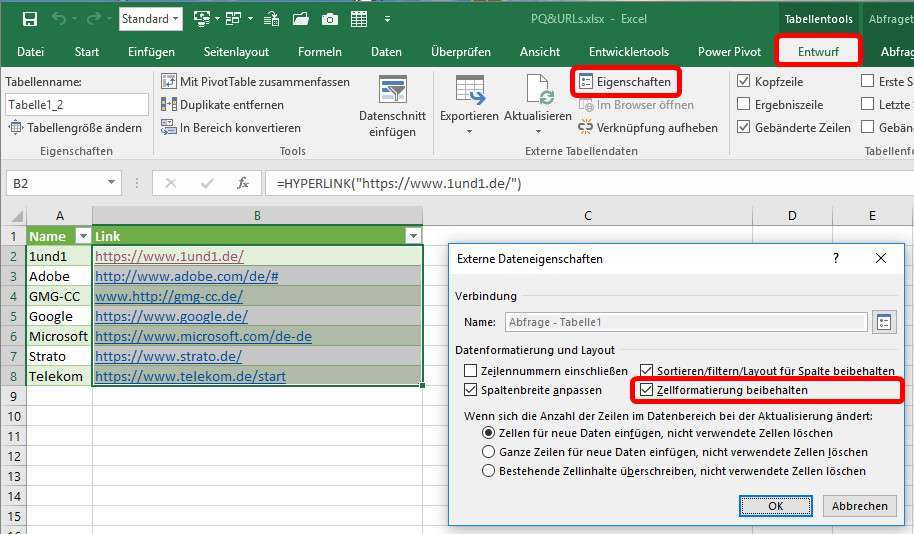
Task: Open the Seitenlayout tab
Action: coord(236,52)
